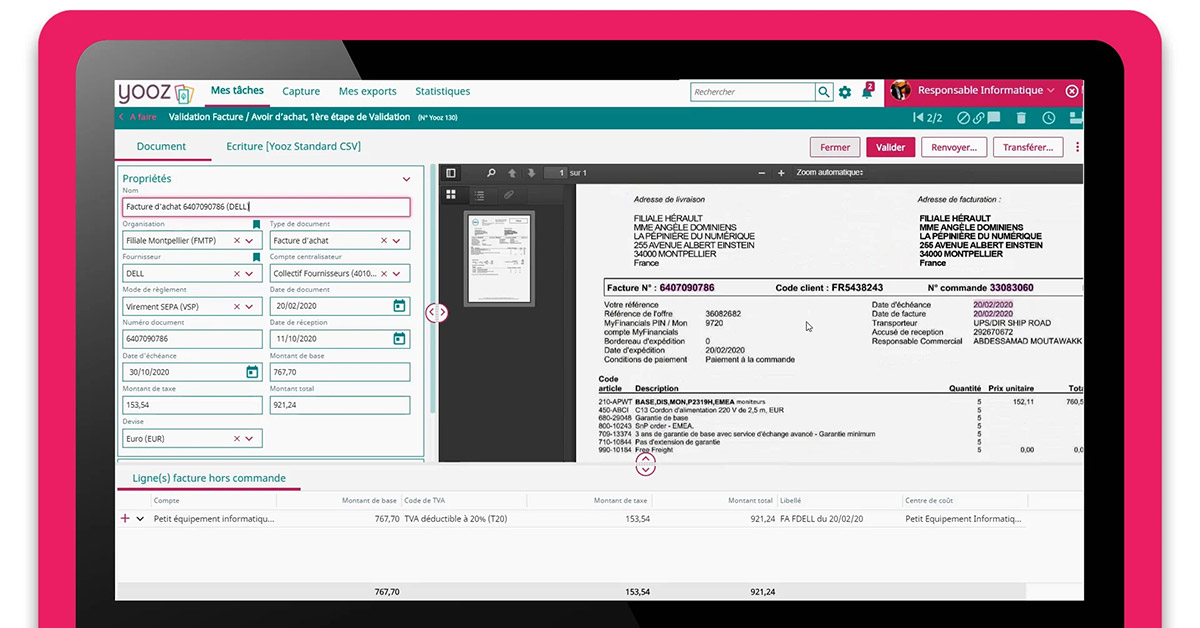The image size is (1200, 628).
Task: Open the Fournisseur DELL dropdown
Action: coord(252,273)
